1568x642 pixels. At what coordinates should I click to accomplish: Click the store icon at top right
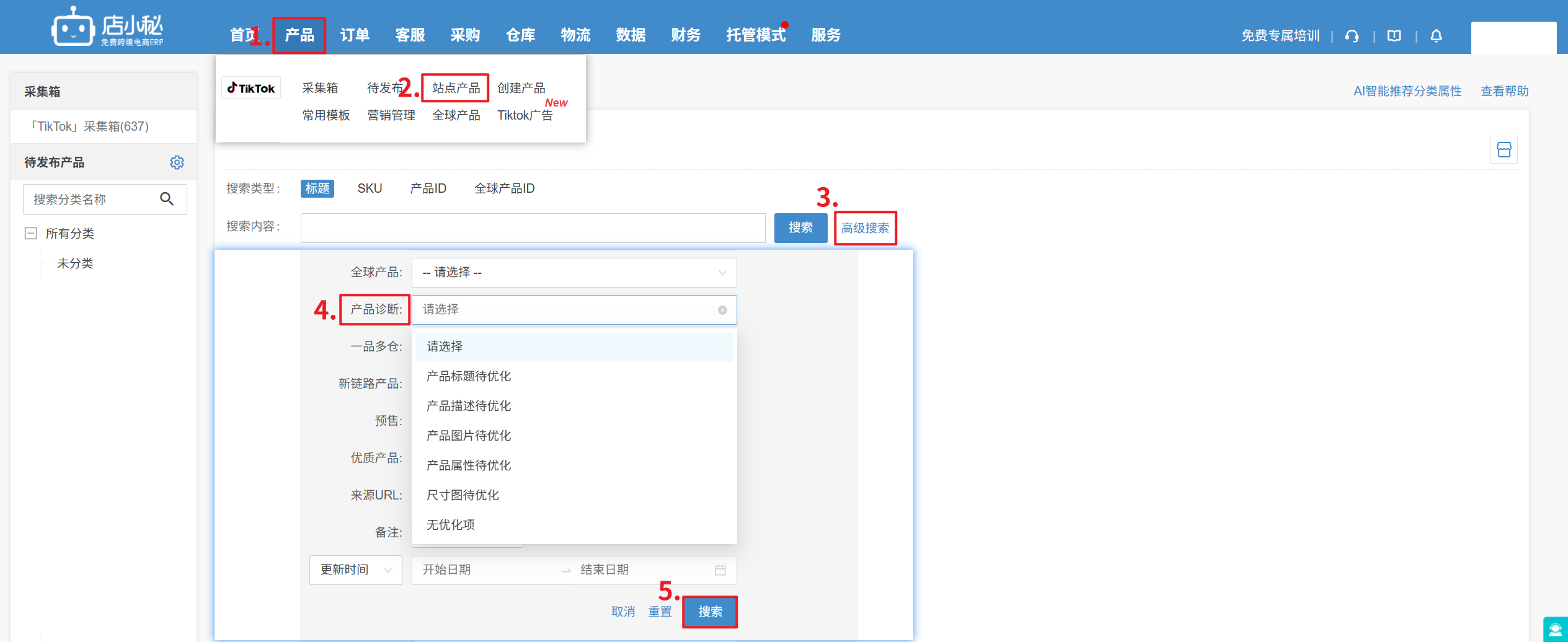pos(1504,149)
